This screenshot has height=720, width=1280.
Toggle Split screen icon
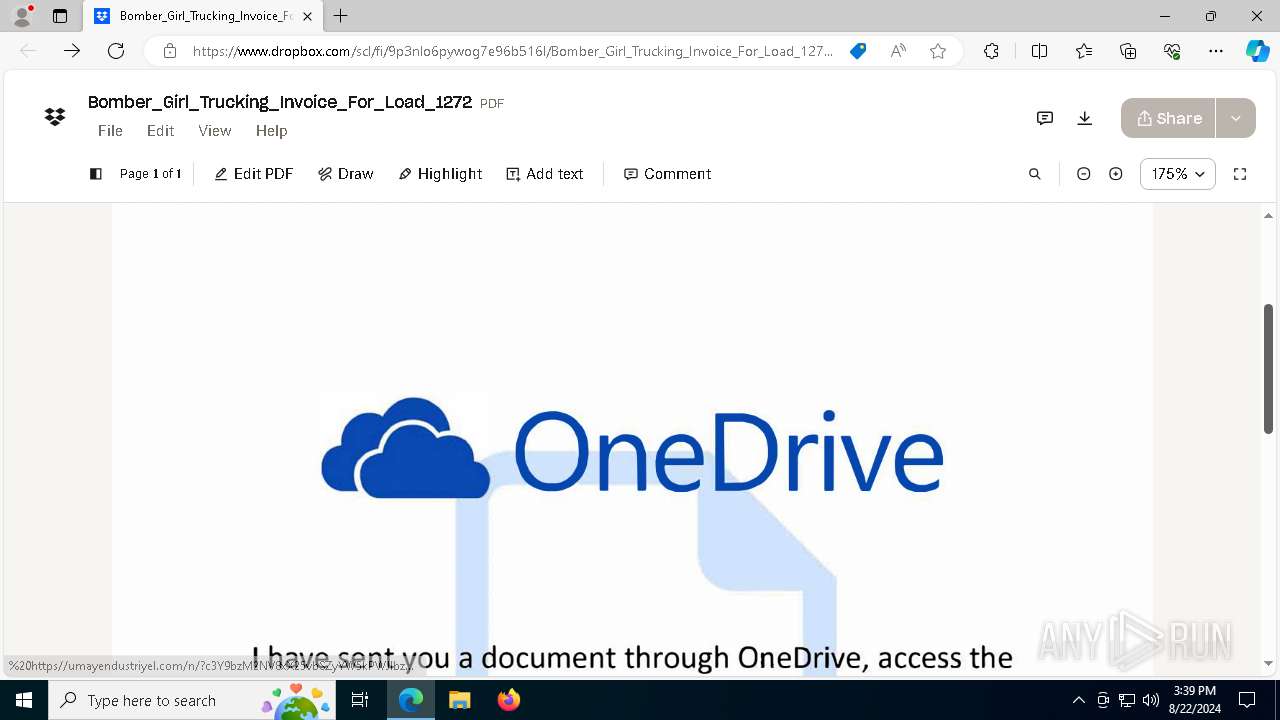tap(1039, 51)
